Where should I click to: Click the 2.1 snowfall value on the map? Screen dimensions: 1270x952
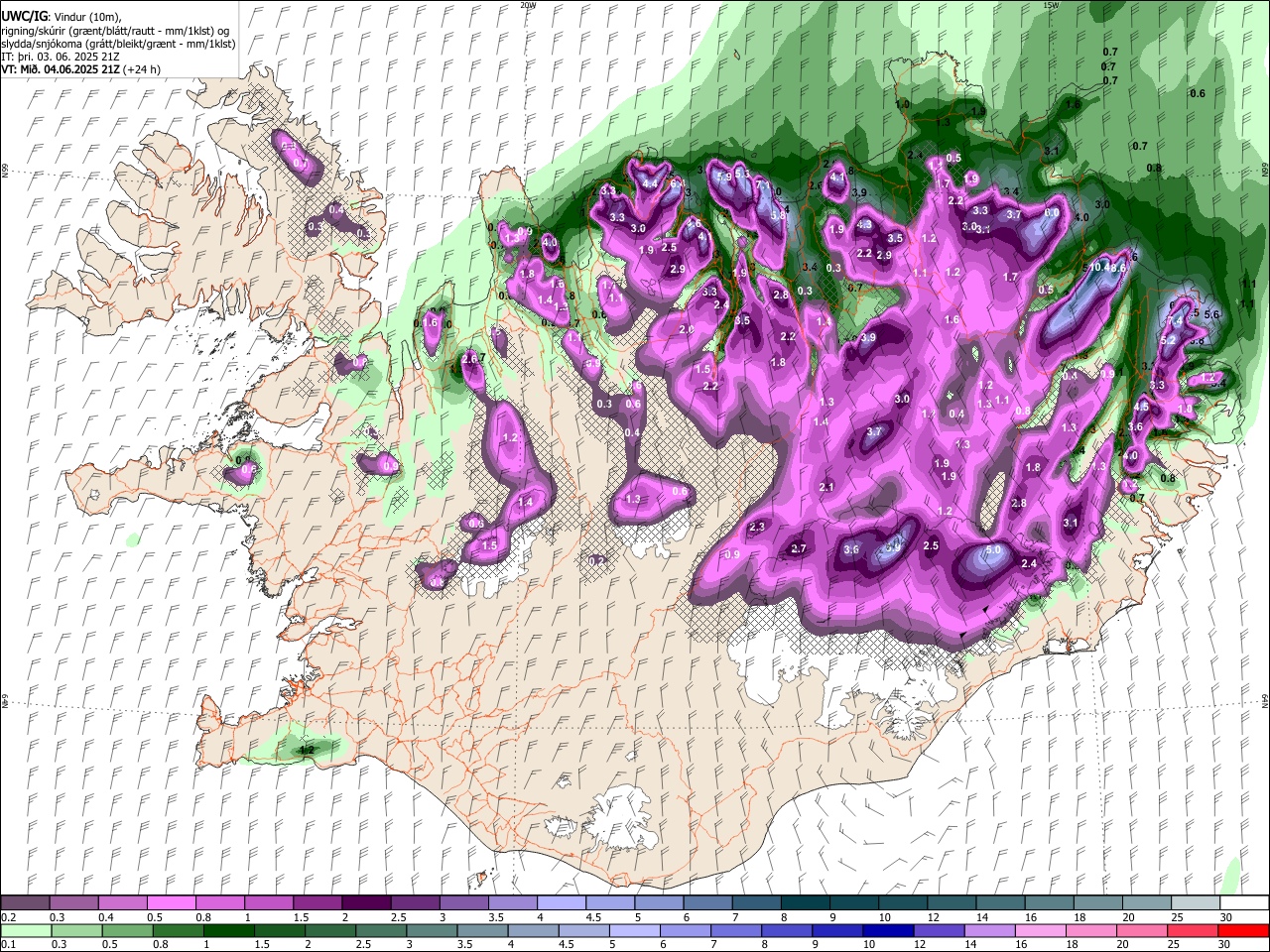(827, 487)
